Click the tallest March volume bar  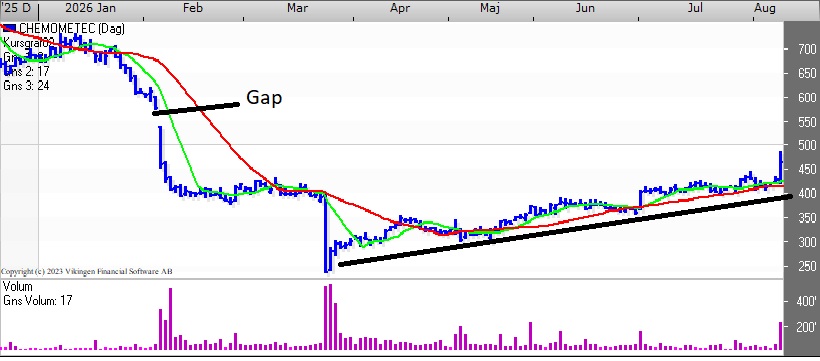(x=330, y=317)
